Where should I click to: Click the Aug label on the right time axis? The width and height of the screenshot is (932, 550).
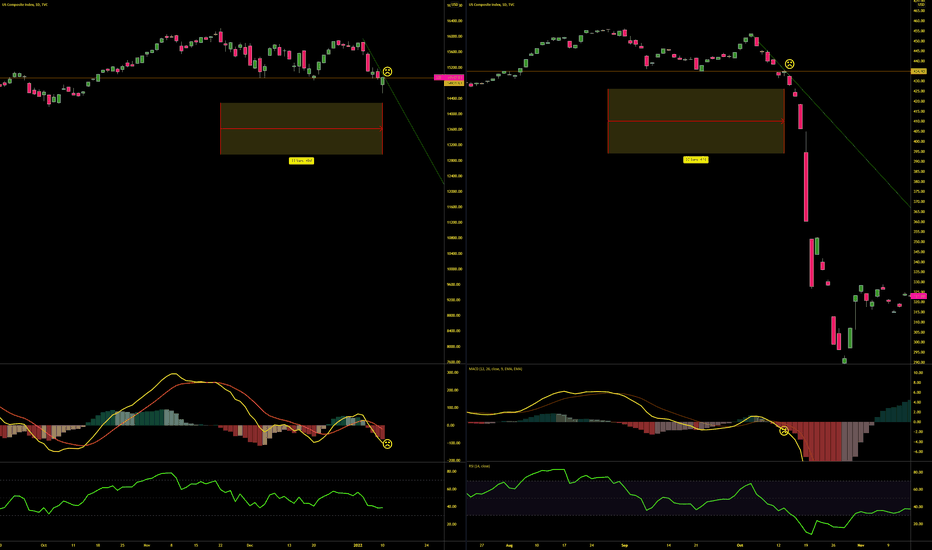[x=509, y=545]
